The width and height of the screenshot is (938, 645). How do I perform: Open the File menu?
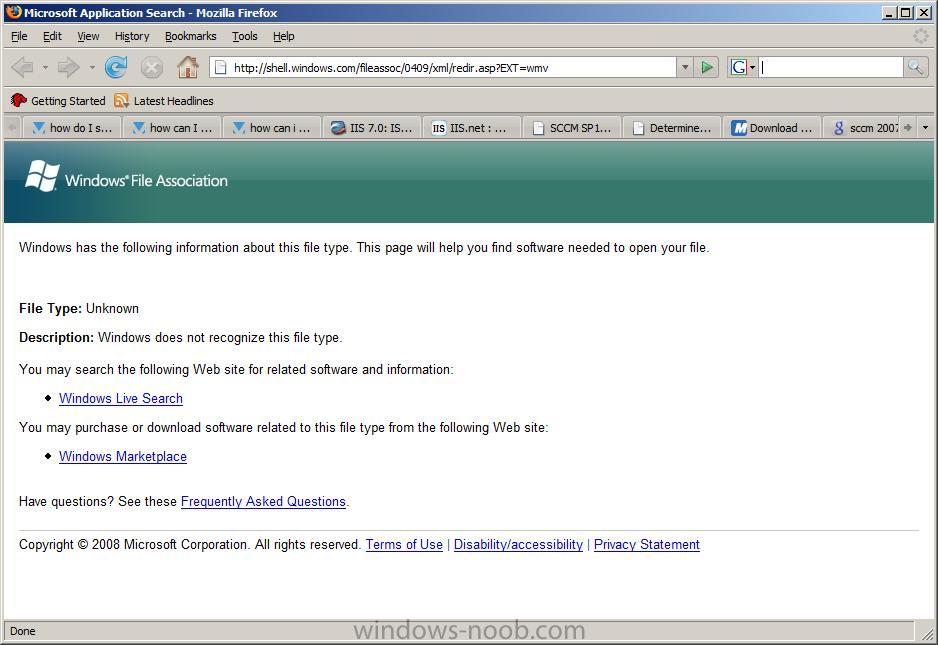19,36
